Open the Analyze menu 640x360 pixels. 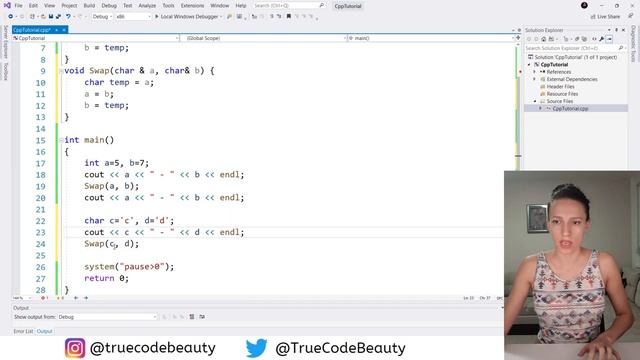tap(147, 6)
